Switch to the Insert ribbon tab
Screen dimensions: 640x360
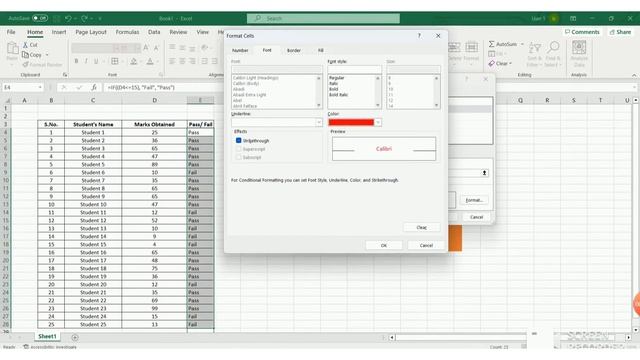click(59, 32)
